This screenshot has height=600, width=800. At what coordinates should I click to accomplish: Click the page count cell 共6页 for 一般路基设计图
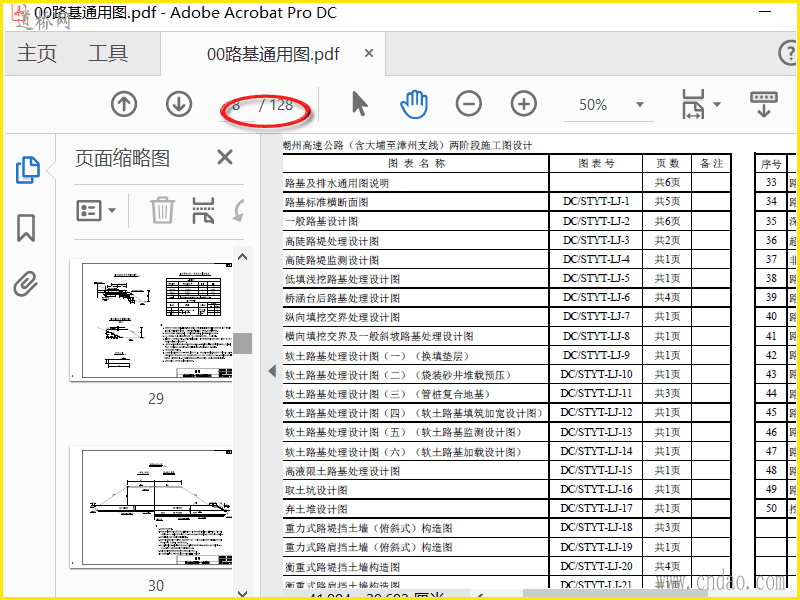667,221
